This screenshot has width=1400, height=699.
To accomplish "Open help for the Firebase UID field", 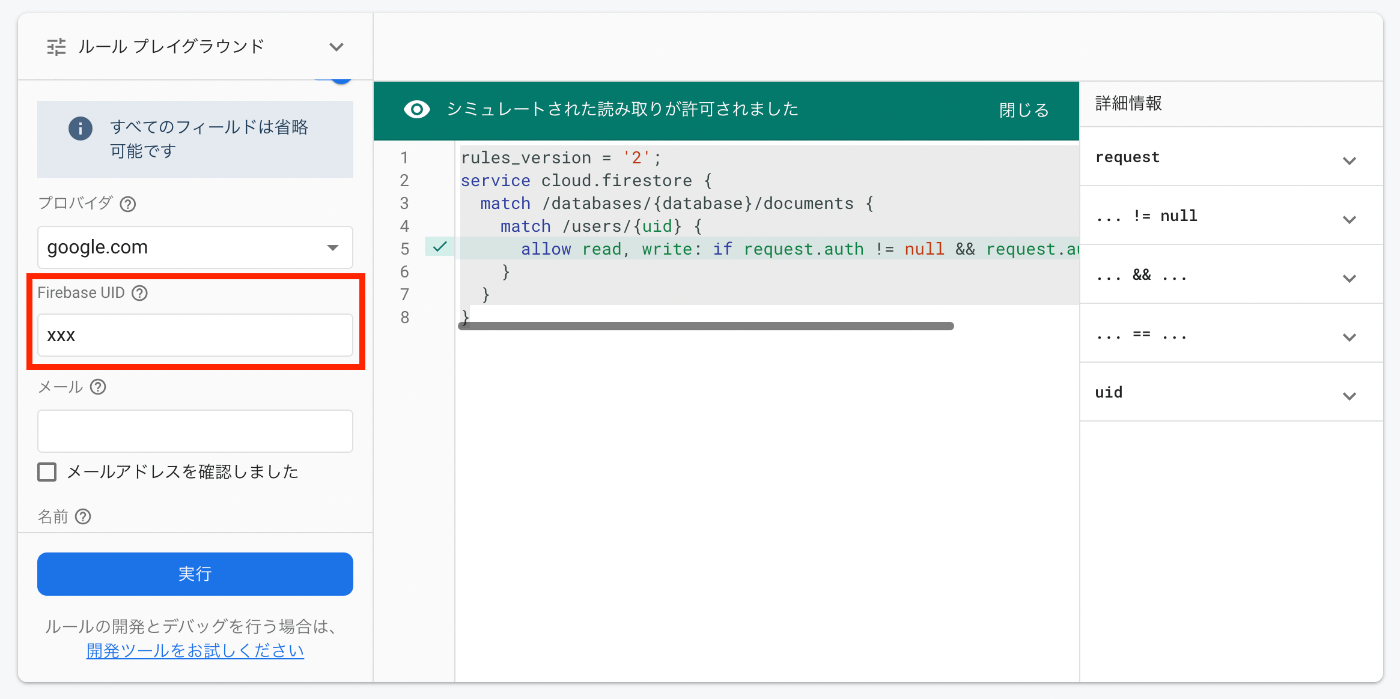I will [139, 293].
